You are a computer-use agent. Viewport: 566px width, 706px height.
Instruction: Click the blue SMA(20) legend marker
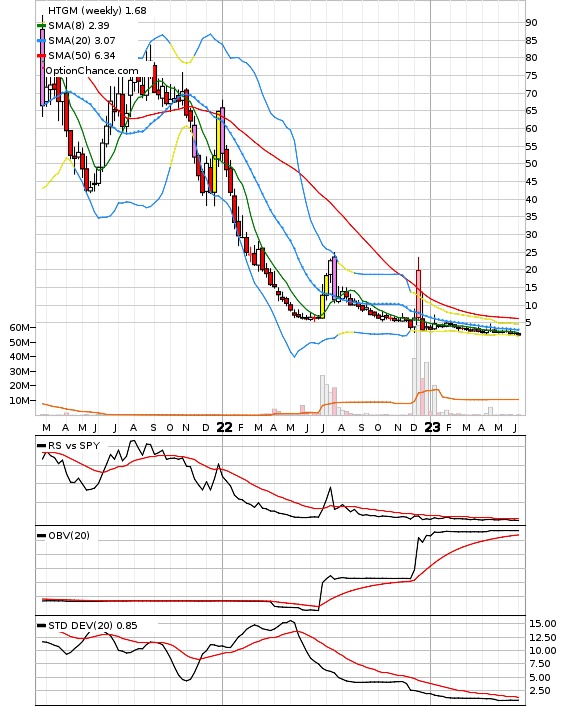41,41
